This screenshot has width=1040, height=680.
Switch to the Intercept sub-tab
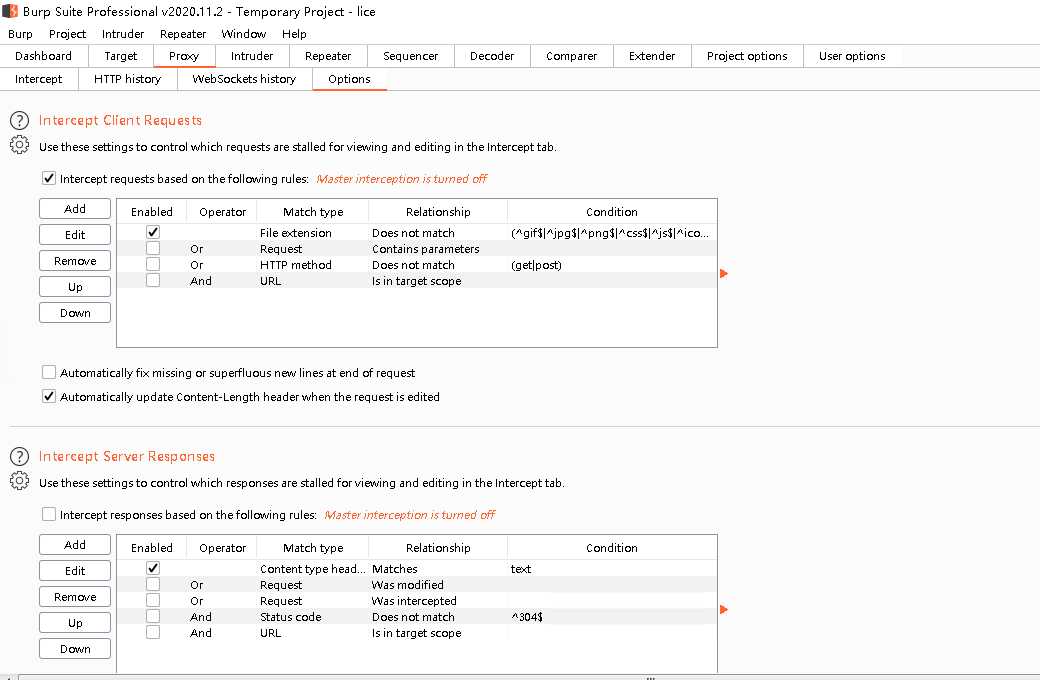tap(38, 79)
